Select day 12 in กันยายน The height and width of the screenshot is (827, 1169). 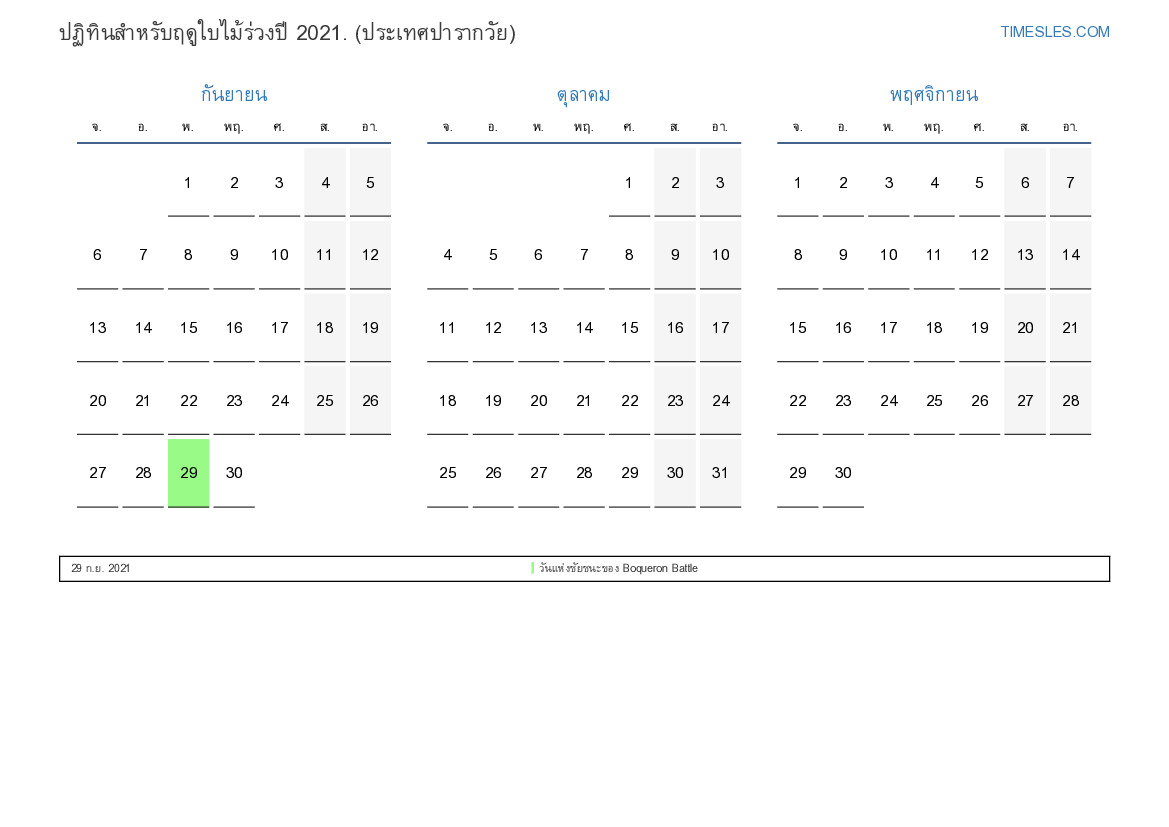click(x=371, y=255)
